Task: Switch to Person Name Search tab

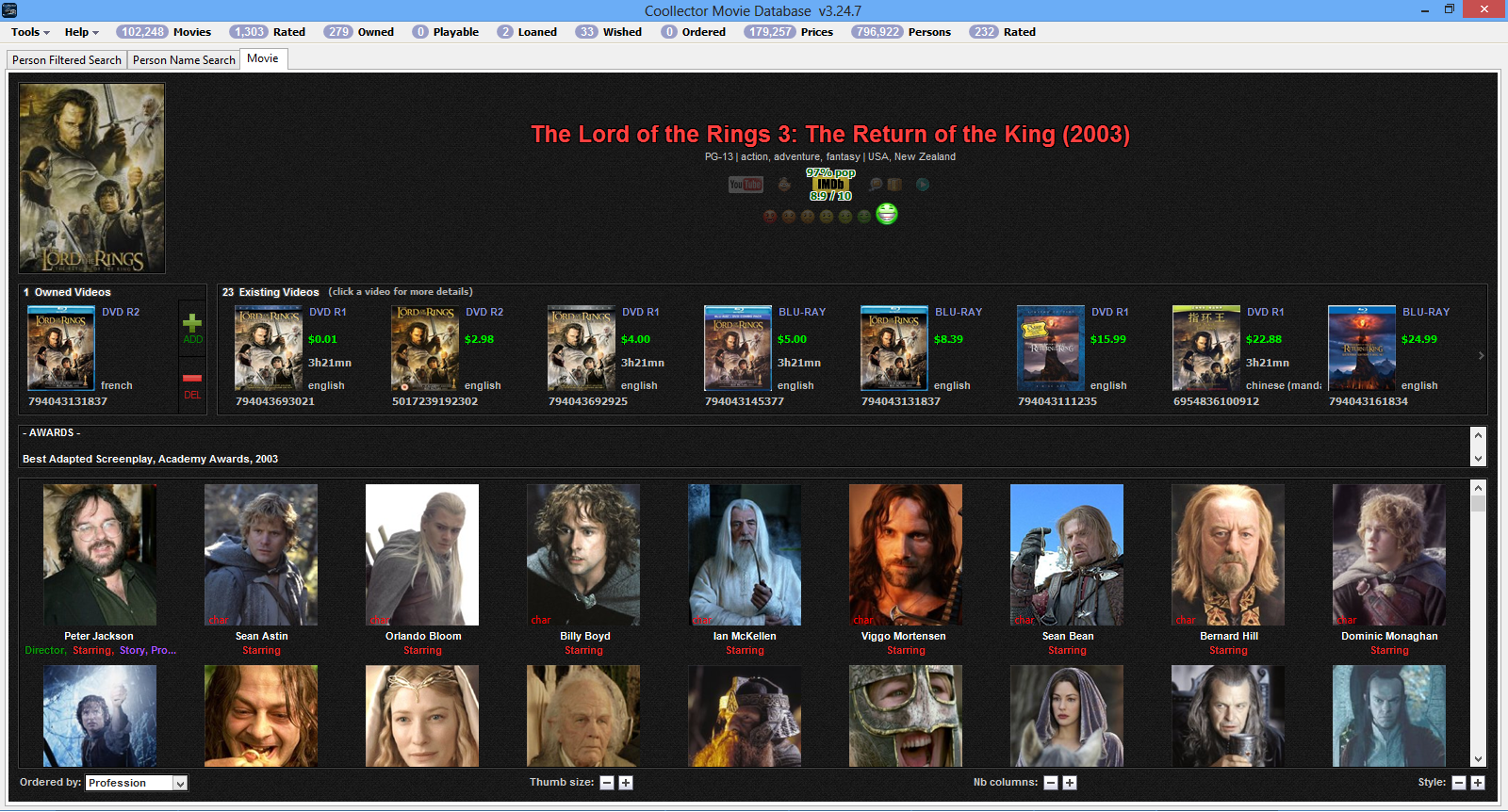Action: click(184, 59)
